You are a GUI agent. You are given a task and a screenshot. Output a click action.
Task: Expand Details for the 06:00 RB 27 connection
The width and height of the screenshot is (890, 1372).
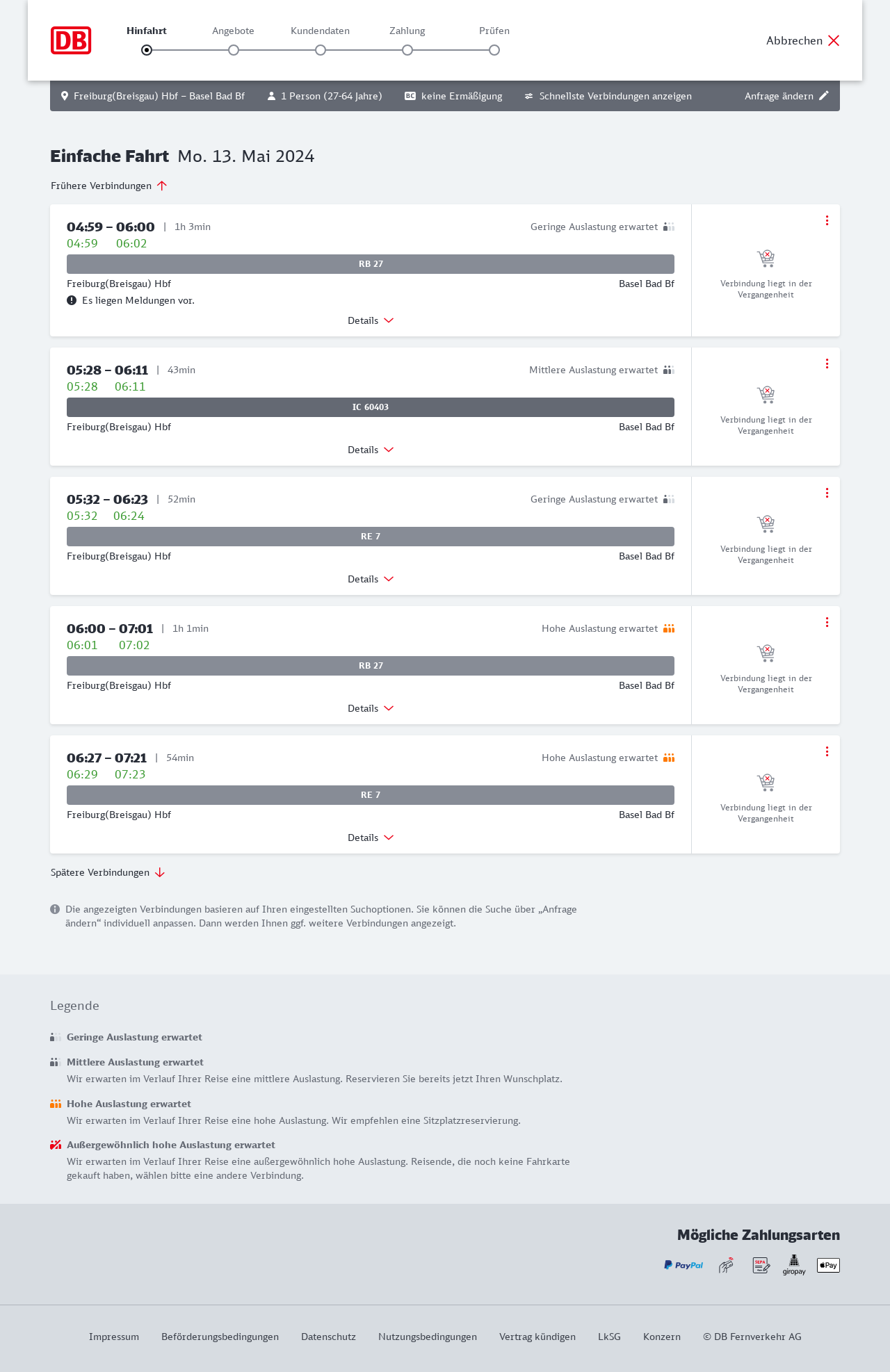click(371, 708)
